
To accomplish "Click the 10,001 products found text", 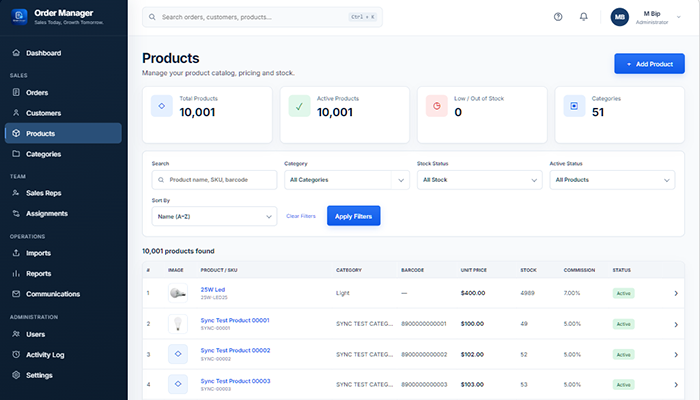I will click(x=178, y=251).
